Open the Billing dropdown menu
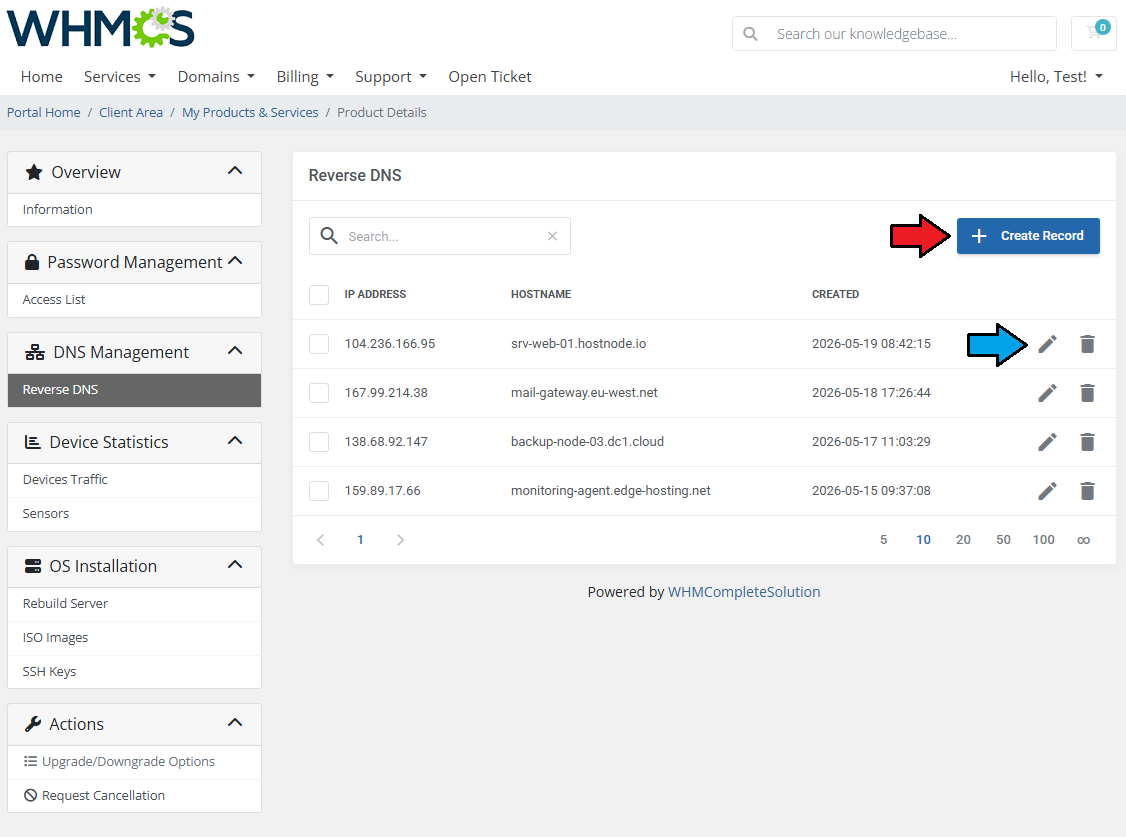 [305, 77]
